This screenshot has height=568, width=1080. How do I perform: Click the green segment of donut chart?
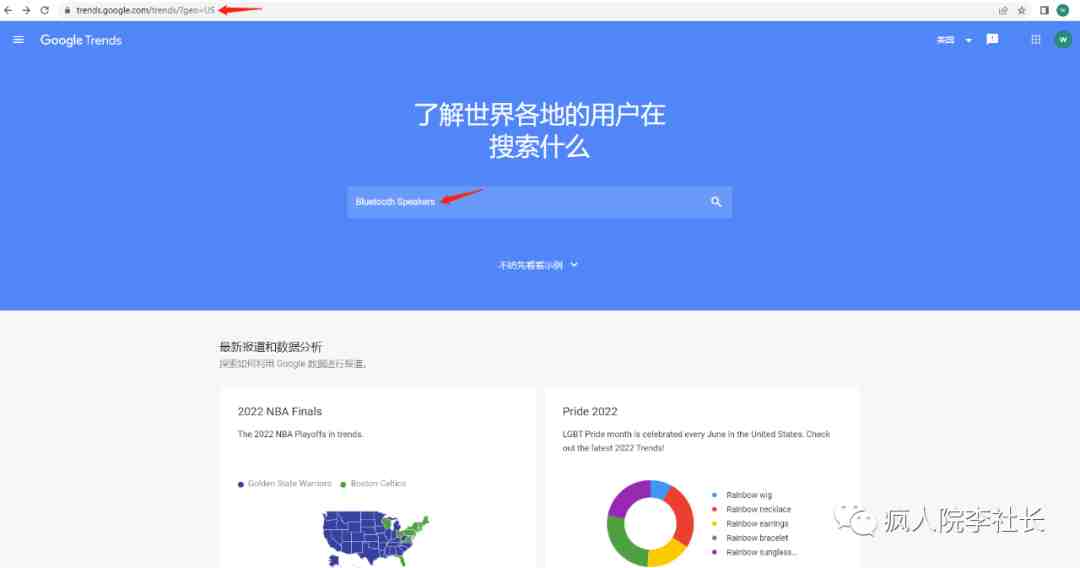click(623, 543)
